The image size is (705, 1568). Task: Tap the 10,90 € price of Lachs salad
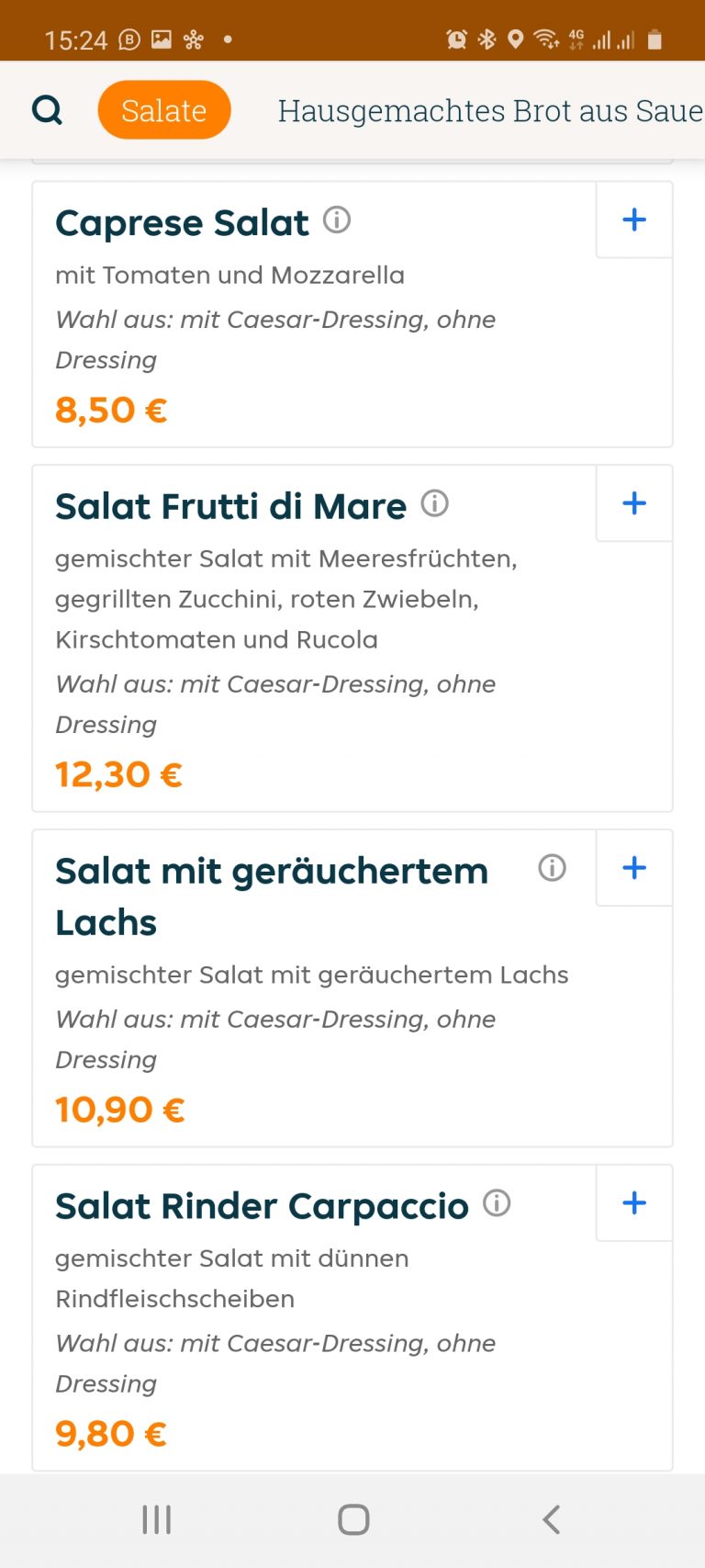pyautogui.click(x=119, y=1110)
